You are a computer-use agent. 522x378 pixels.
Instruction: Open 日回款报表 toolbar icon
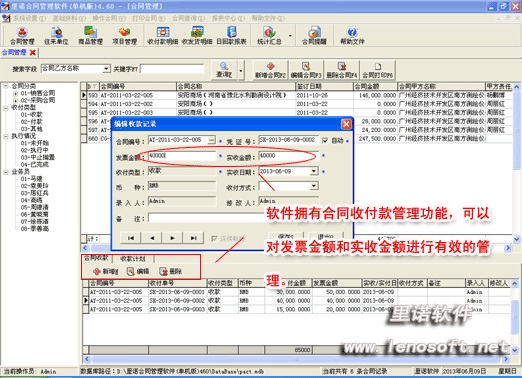click(231, 35)
